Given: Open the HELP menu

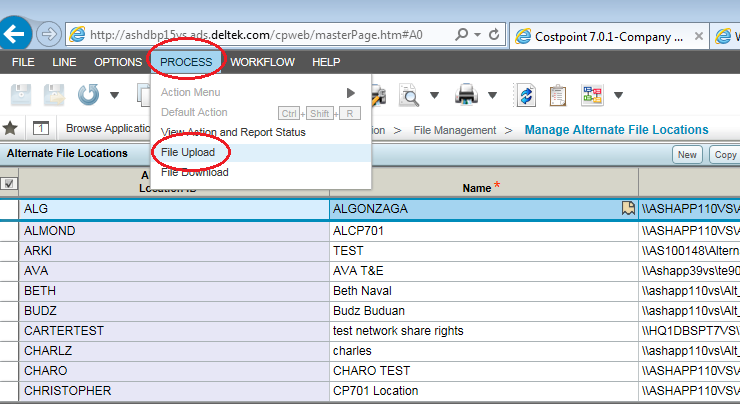Looking at the screenshot, I should pyautogui.click(x=326, y=62).
